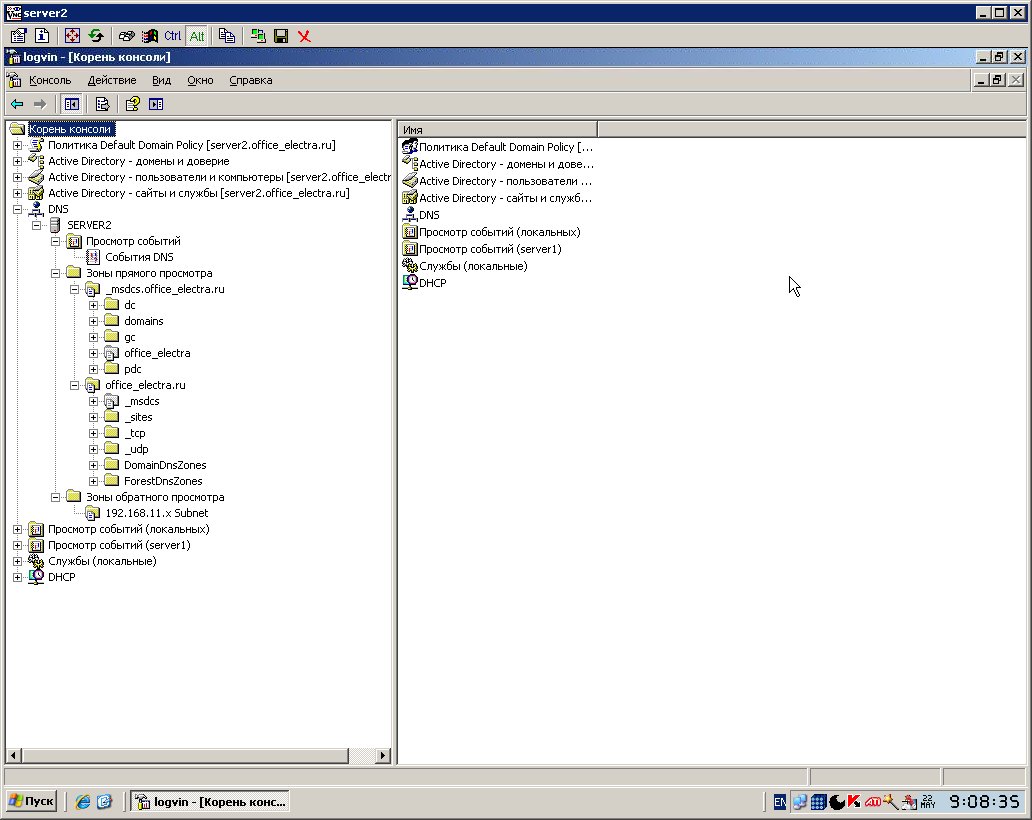Select the gc folder in tree
The width and height of the screenshot is (1032, 820).
click(x=130, y=337)
